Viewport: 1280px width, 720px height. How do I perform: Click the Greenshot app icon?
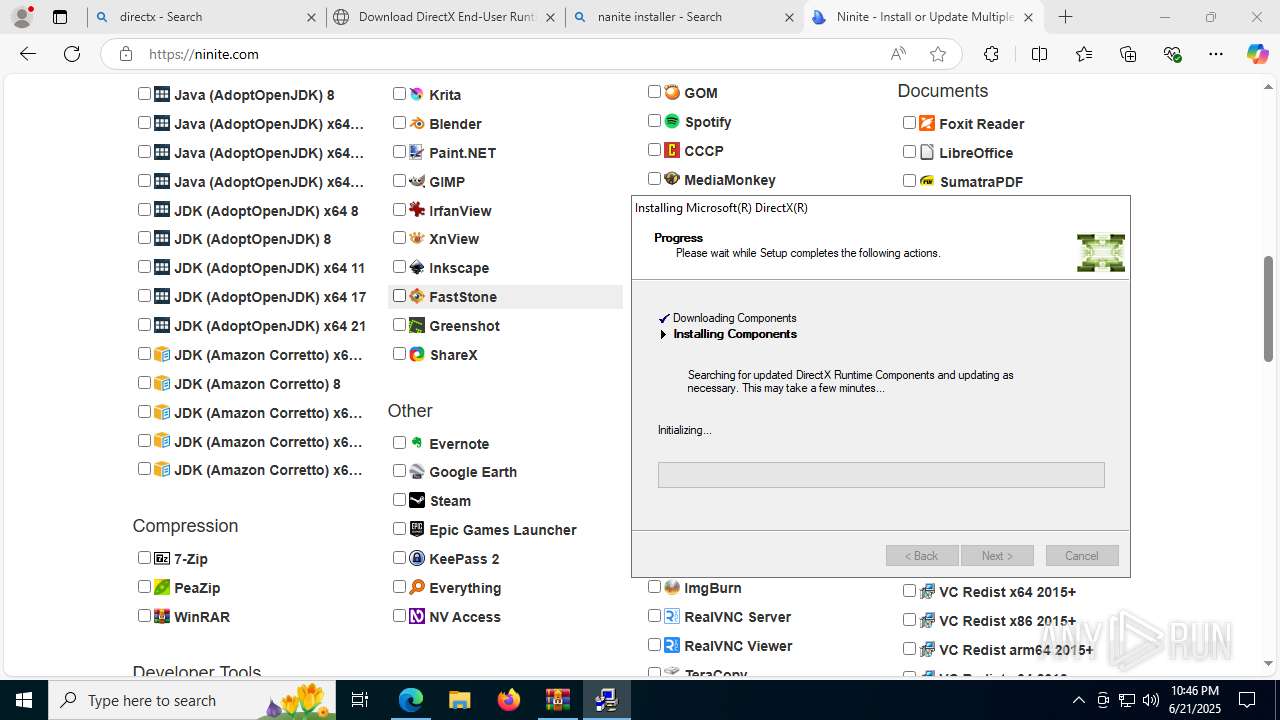click(x=417, y=326)
